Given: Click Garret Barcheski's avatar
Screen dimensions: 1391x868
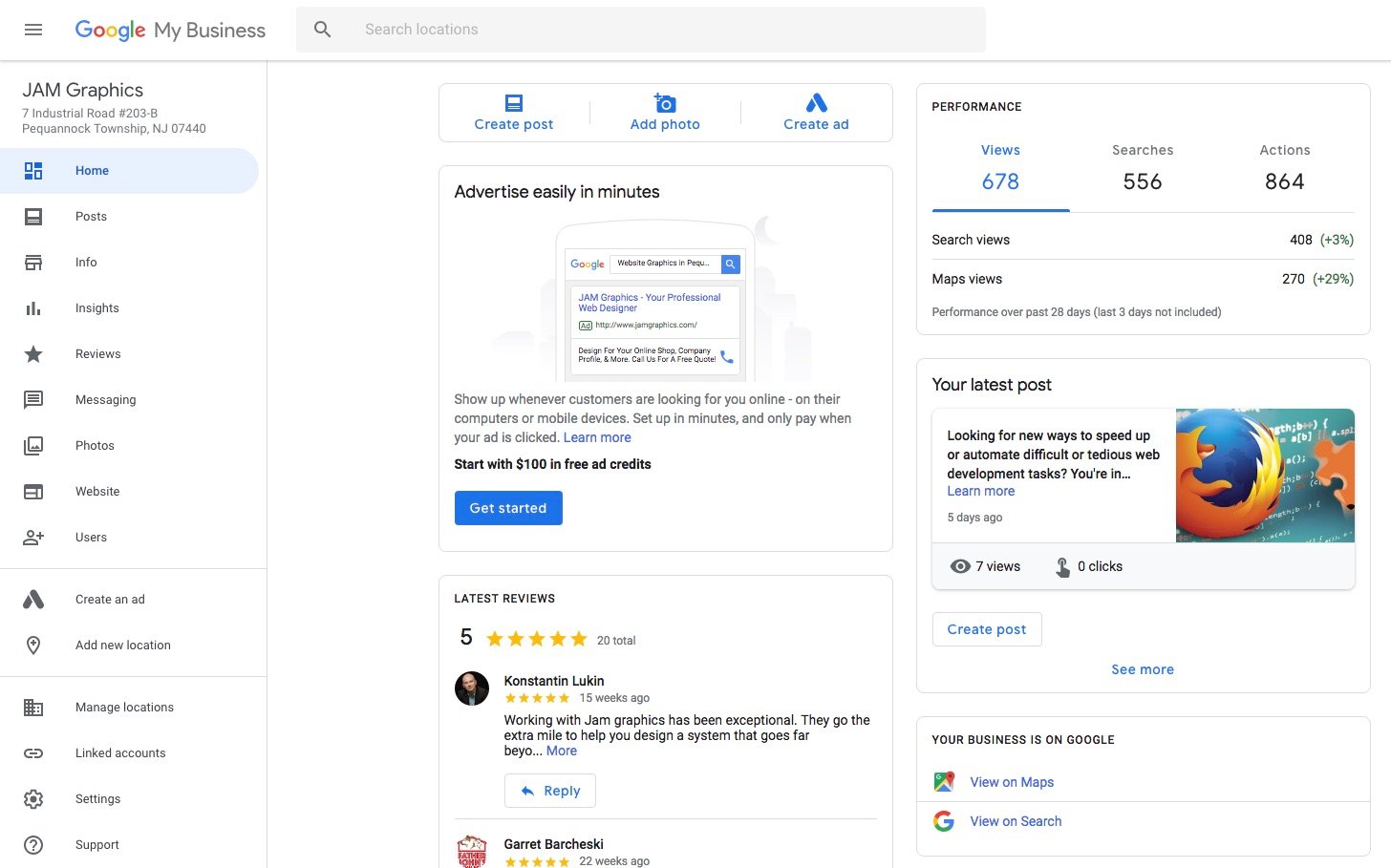Looking at the screenshot, I should [472, 852].
